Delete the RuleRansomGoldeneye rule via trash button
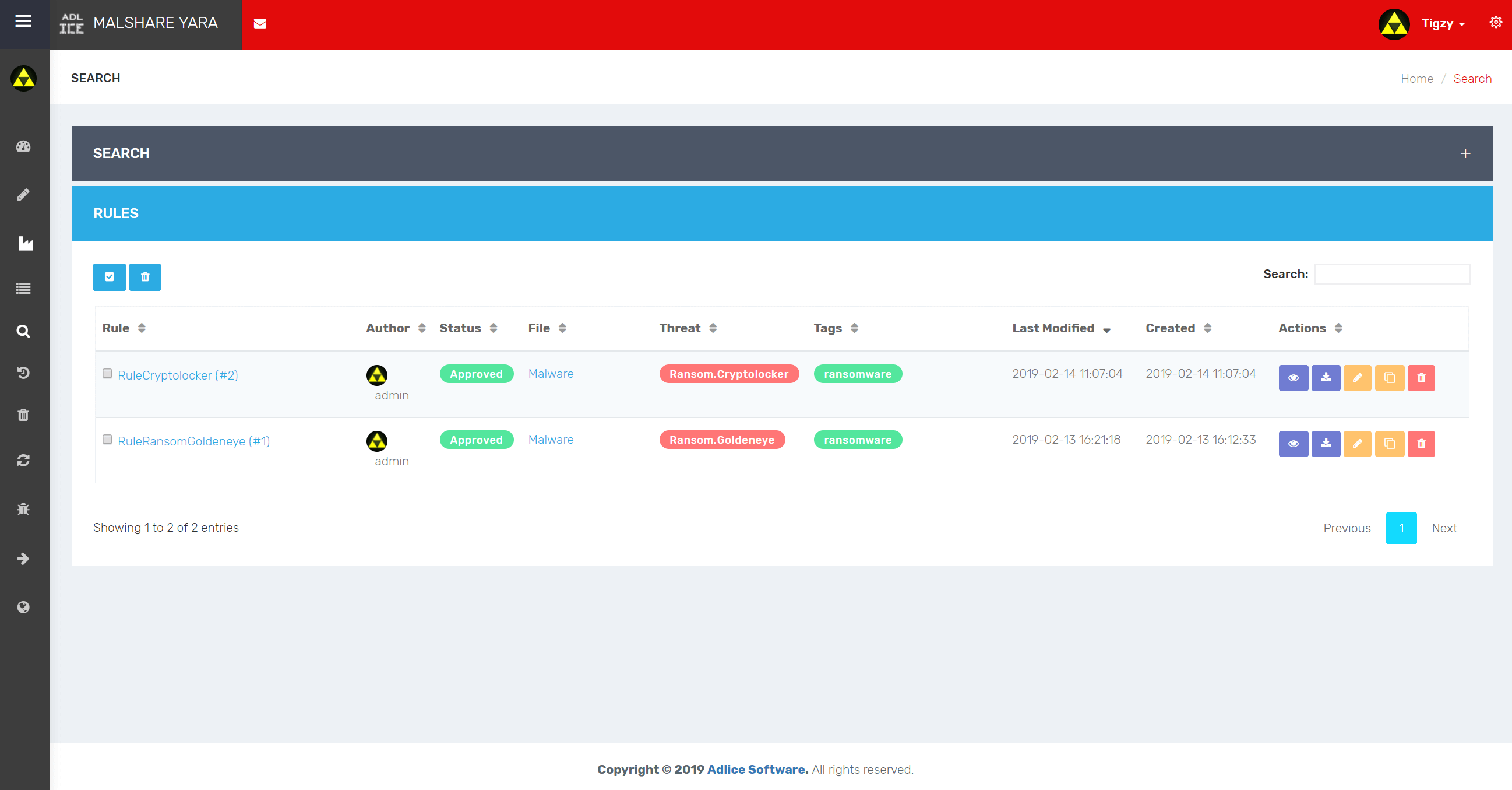This screenshot has width=1512, height=790. click(x=1421, y=444)
